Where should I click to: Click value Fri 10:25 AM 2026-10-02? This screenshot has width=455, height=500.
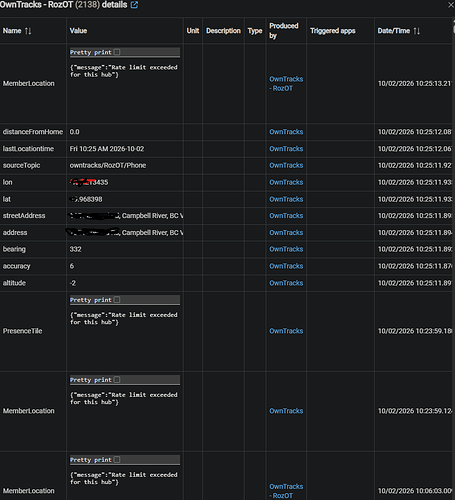pos(107,149)
